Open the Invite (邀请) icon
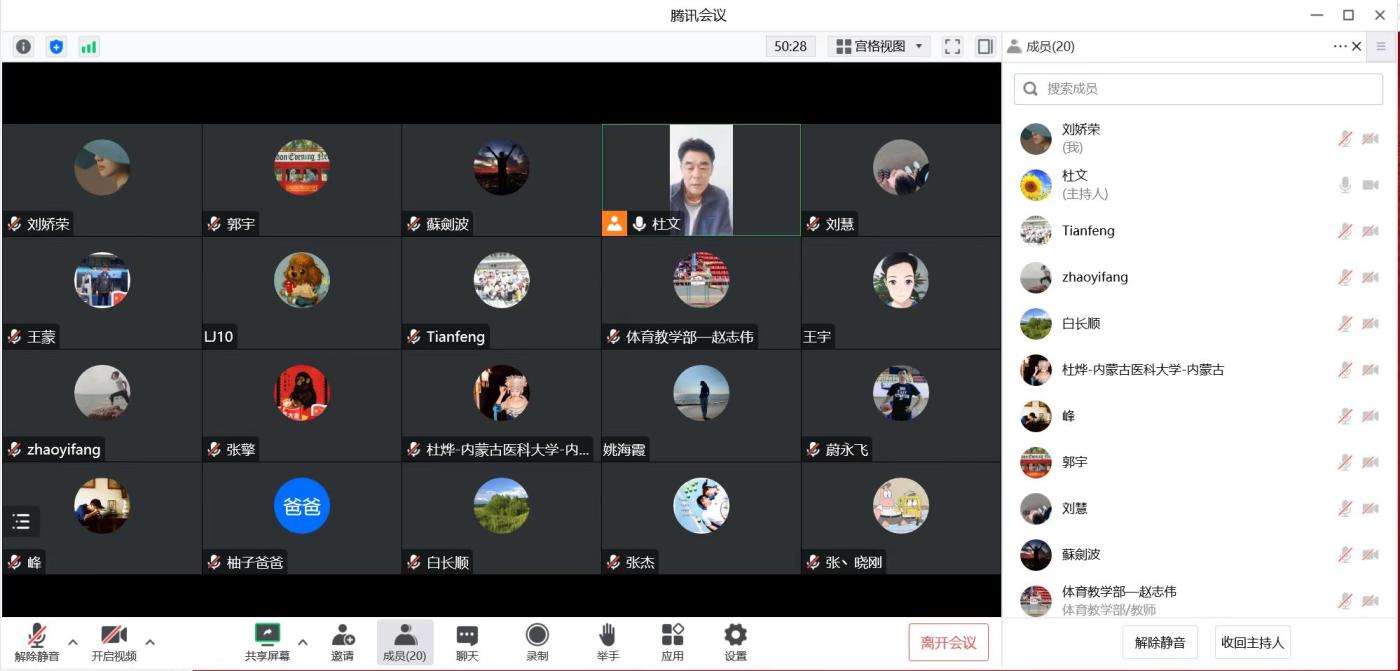 (343, 641)
